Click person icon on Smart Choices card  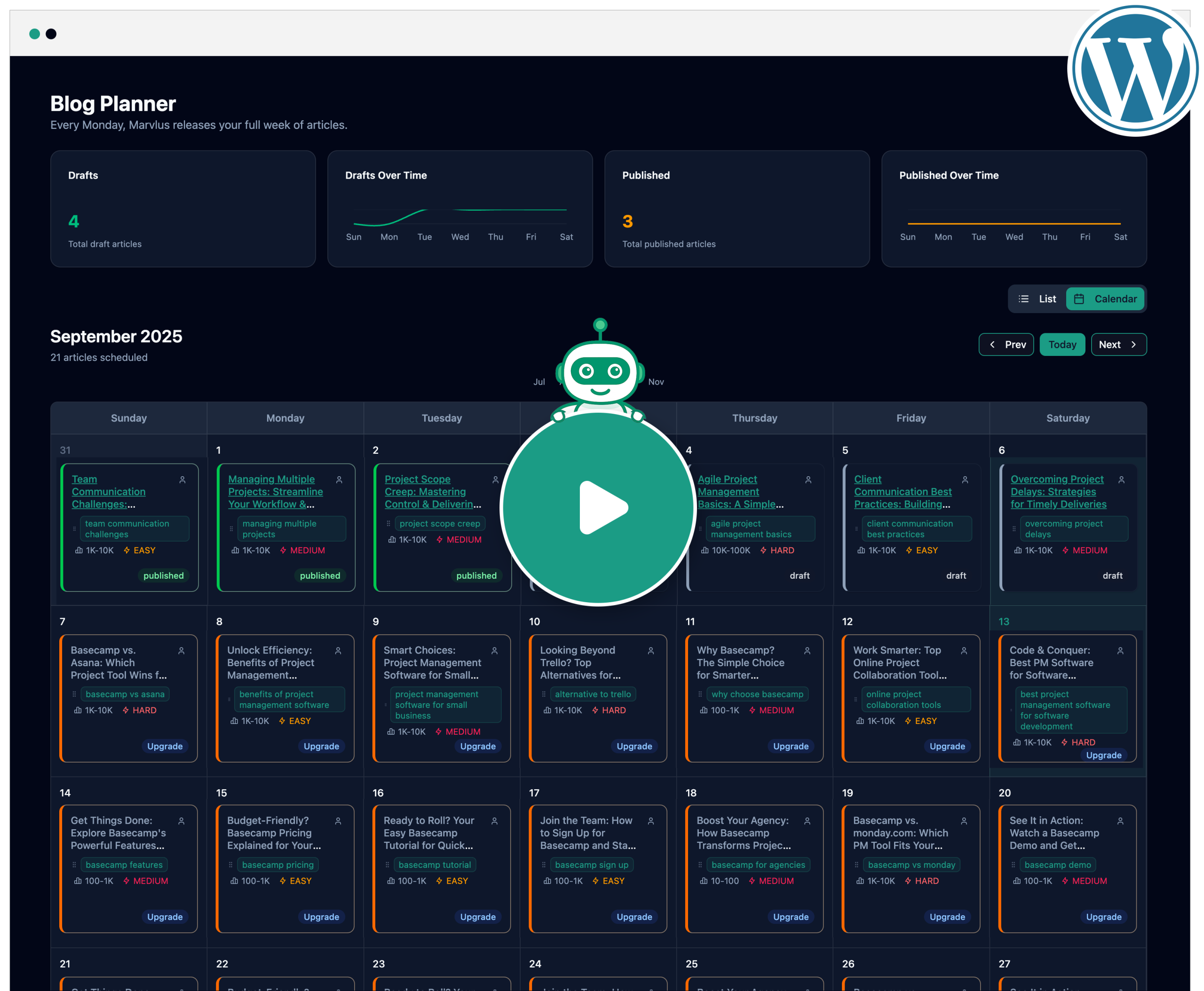pos(495,651)
